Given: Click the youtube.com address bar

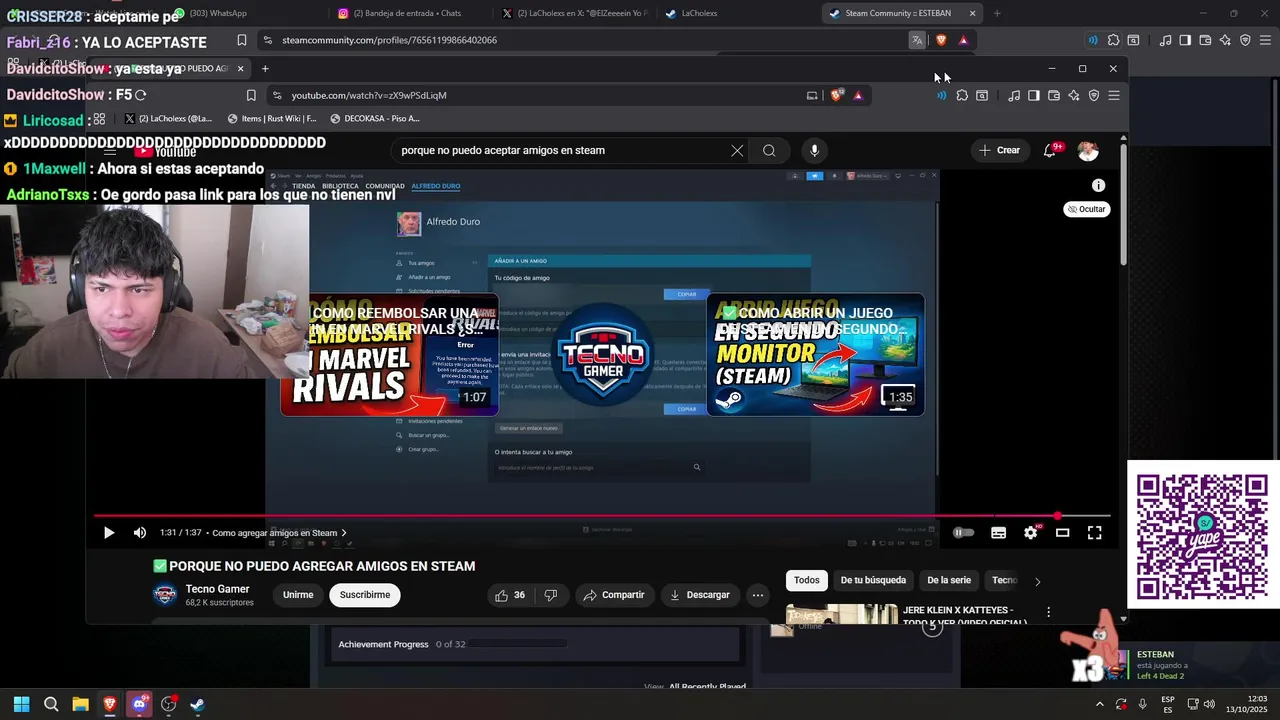Looking at the screenshot, I should [x=540, y=95].
